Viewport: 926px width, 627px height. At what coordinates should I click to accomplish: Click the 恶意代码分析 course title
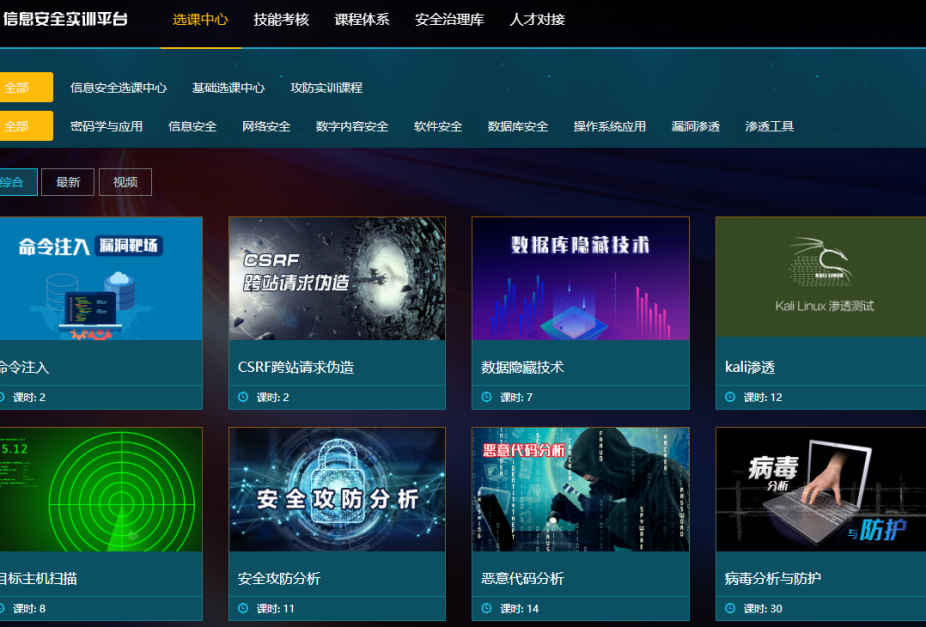point(523,578)
